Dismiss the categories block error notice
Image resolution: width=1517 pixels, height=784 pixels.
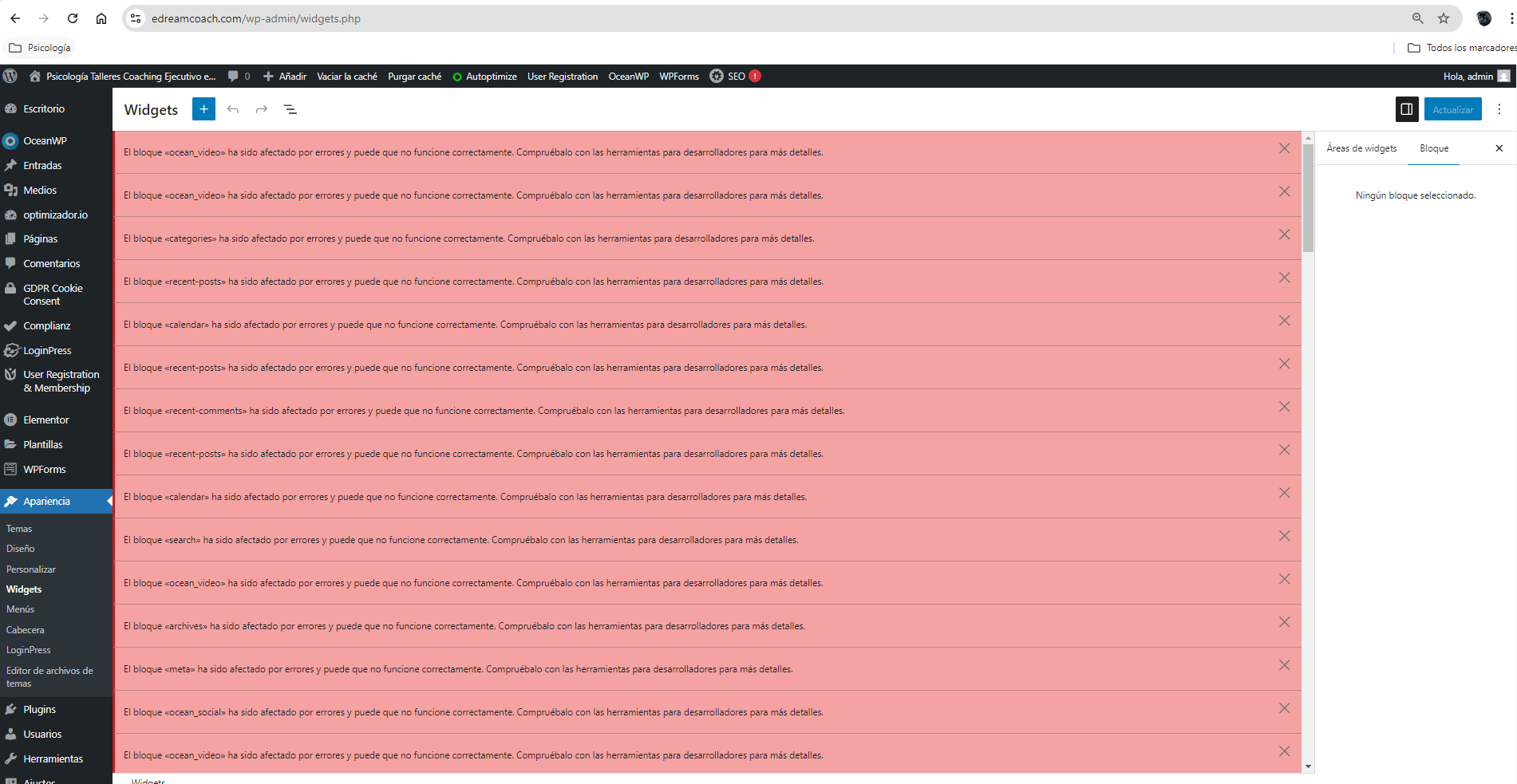(1284, 234)
